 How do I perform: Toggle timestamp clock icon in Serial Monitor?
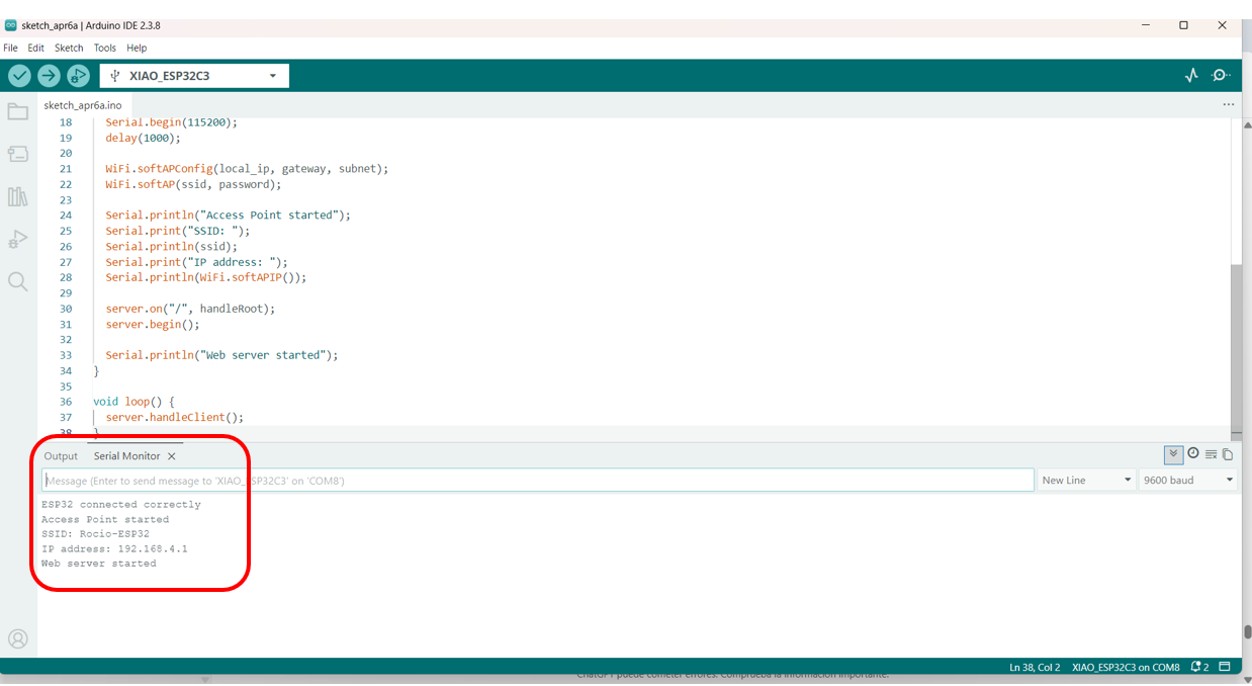pyautogui.click(x=1193, y=454)
